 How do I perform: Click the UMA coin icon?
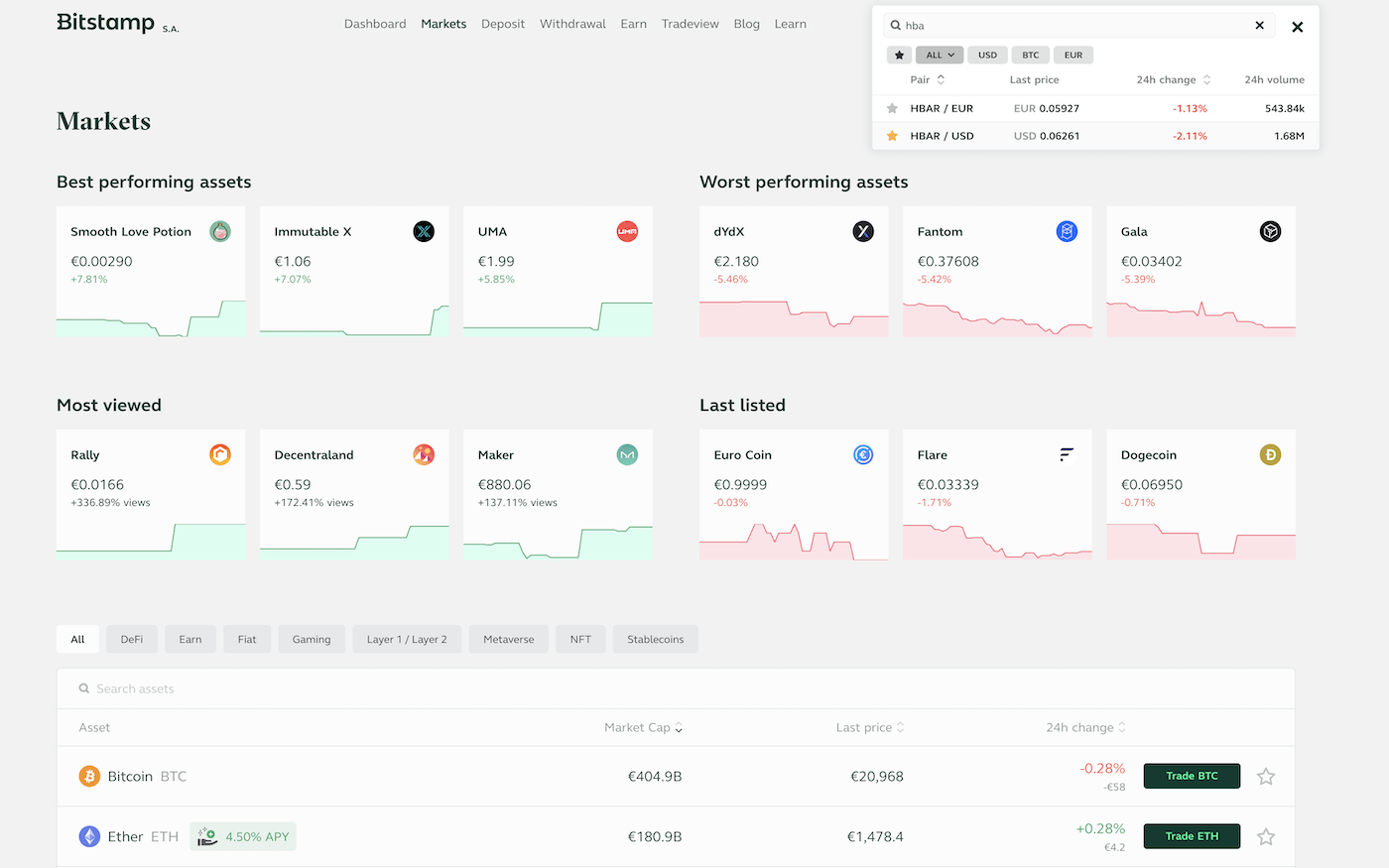coord(627,232)
